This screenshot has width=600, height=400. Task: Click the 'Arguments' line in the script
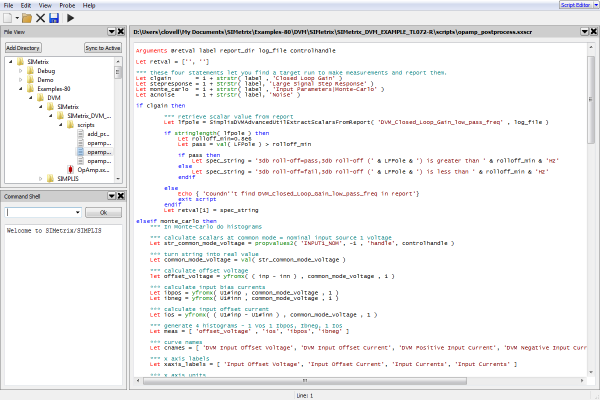pyautogui.click(x=235, y=51)
